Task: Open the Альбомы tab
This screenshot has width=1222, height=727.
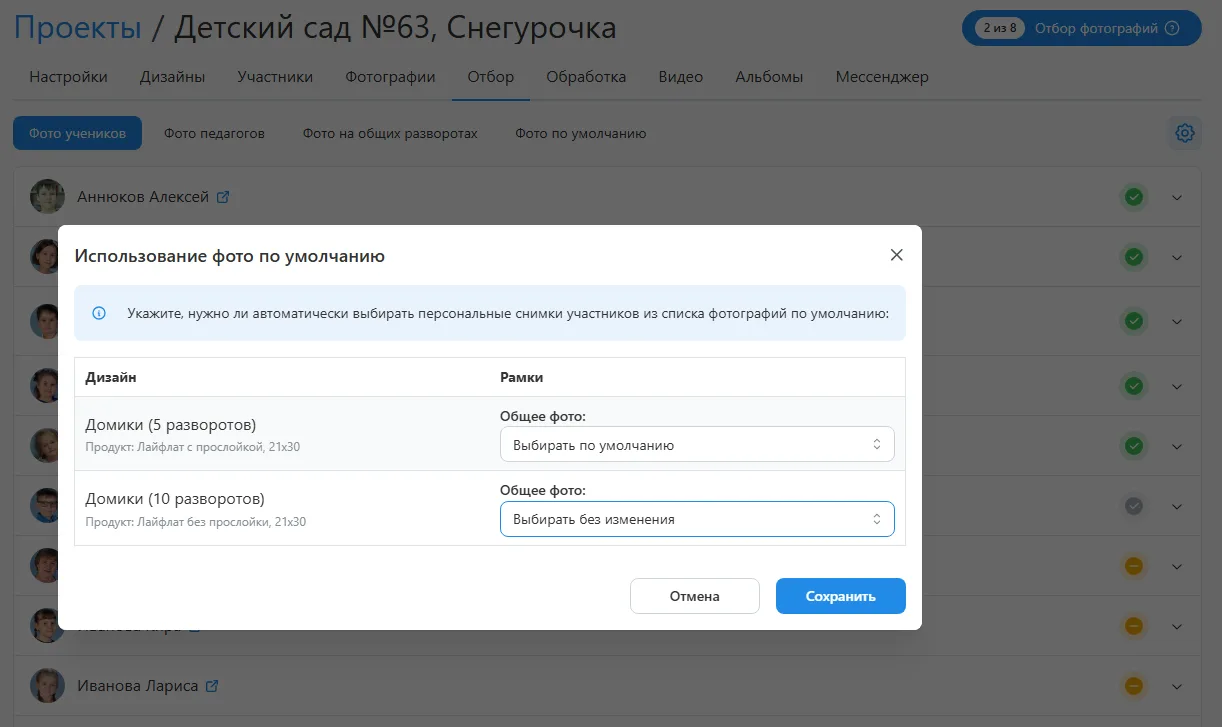Action: [769, 77]
